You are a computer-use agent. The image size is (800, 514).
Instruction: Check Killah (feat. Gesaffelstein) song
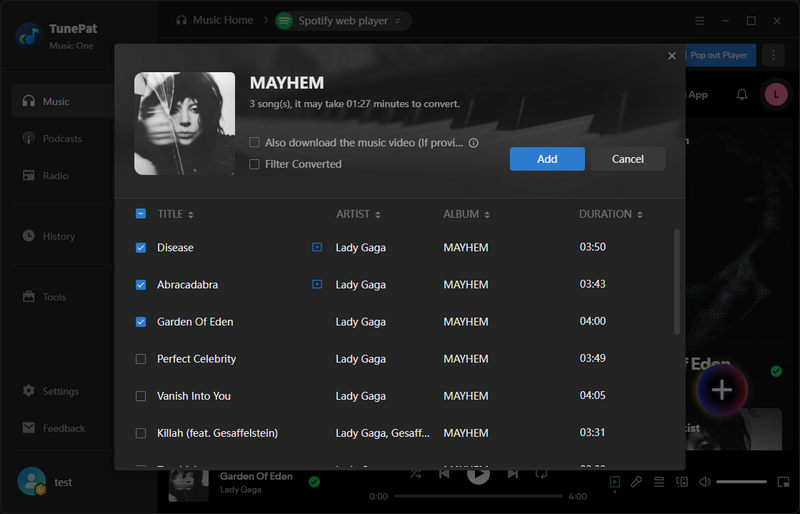[x=141, y=433]
